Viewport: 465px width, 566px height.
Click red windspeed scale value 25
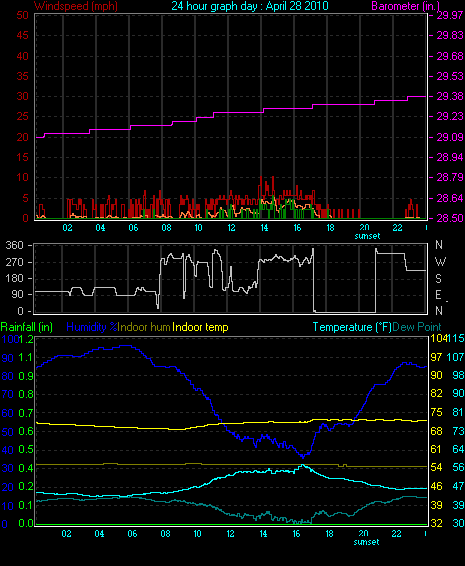point(22,116)
